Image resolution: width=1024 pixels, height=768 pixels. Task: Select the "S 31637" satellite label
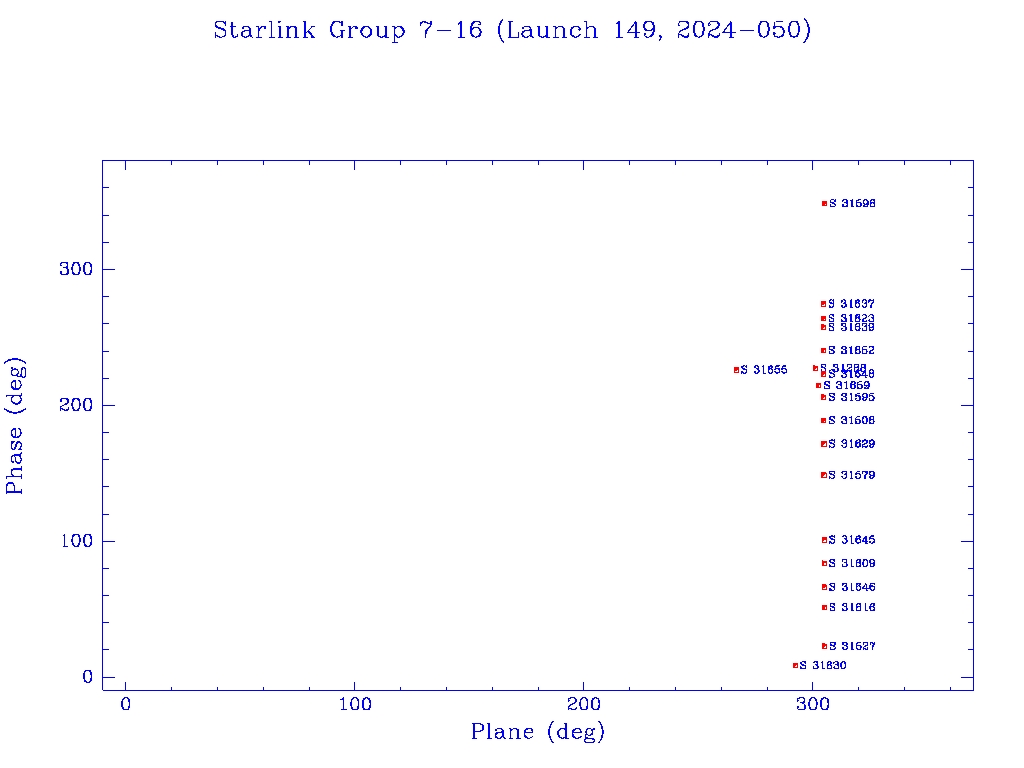[x=851, y=304]
